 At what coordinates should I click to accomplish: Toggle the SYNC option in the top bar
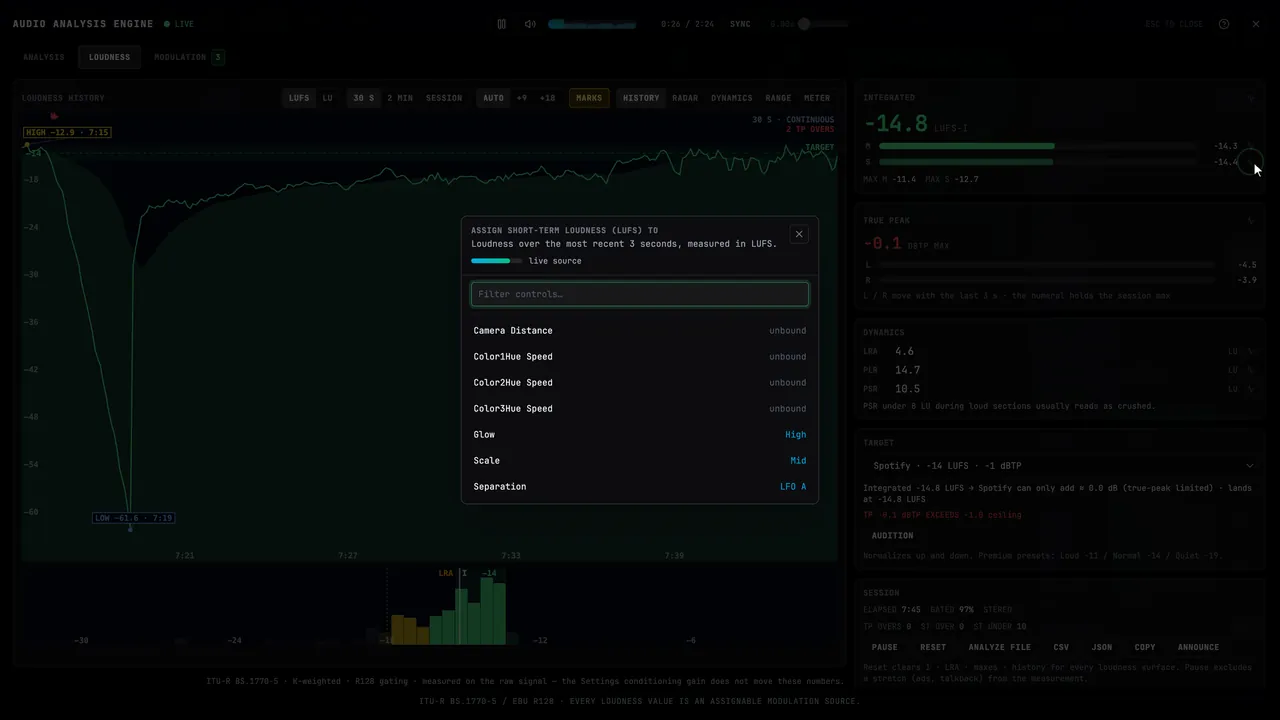click(x=740, y=24)
